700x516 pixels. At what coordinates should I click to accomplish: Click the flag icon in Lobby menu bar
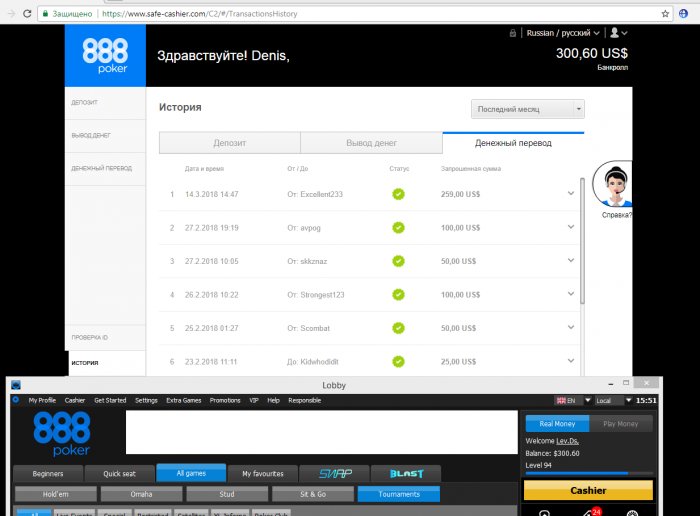tap(561, 400)
